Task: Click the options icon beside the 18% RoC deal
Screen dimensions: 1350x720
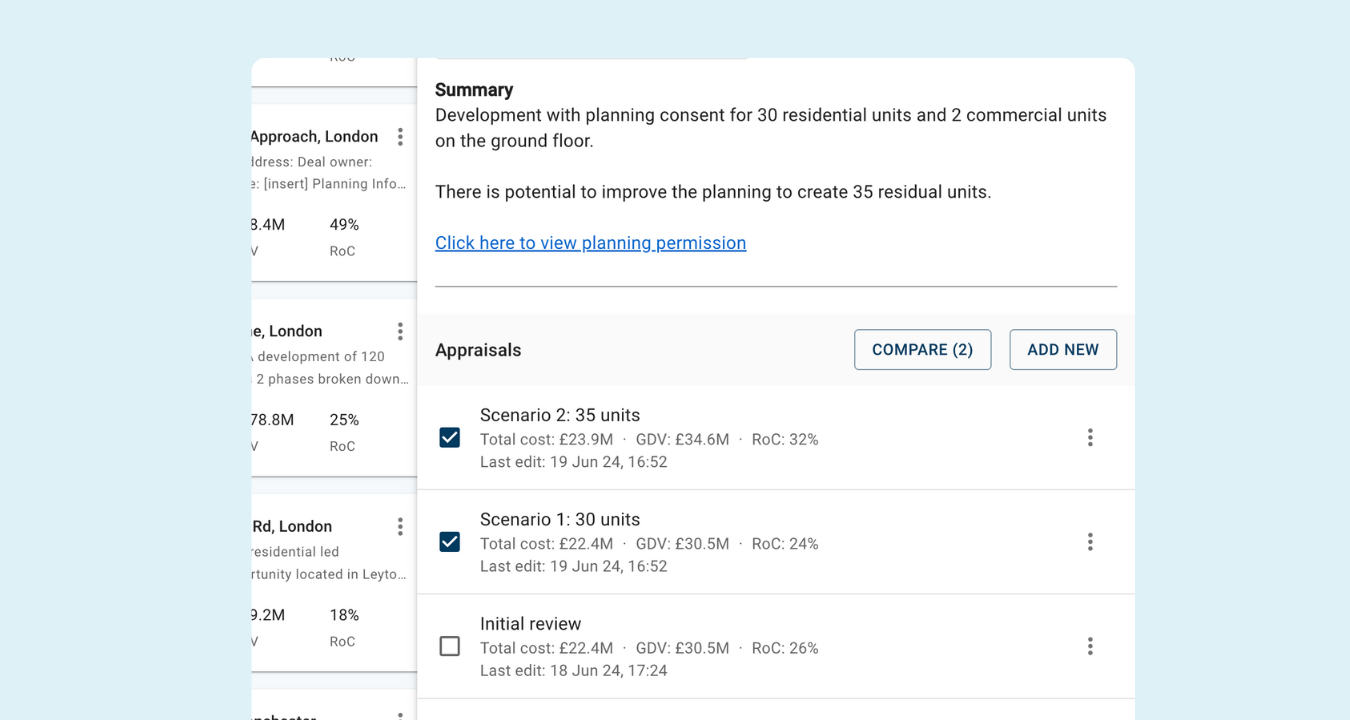Action: click(400, 526)
